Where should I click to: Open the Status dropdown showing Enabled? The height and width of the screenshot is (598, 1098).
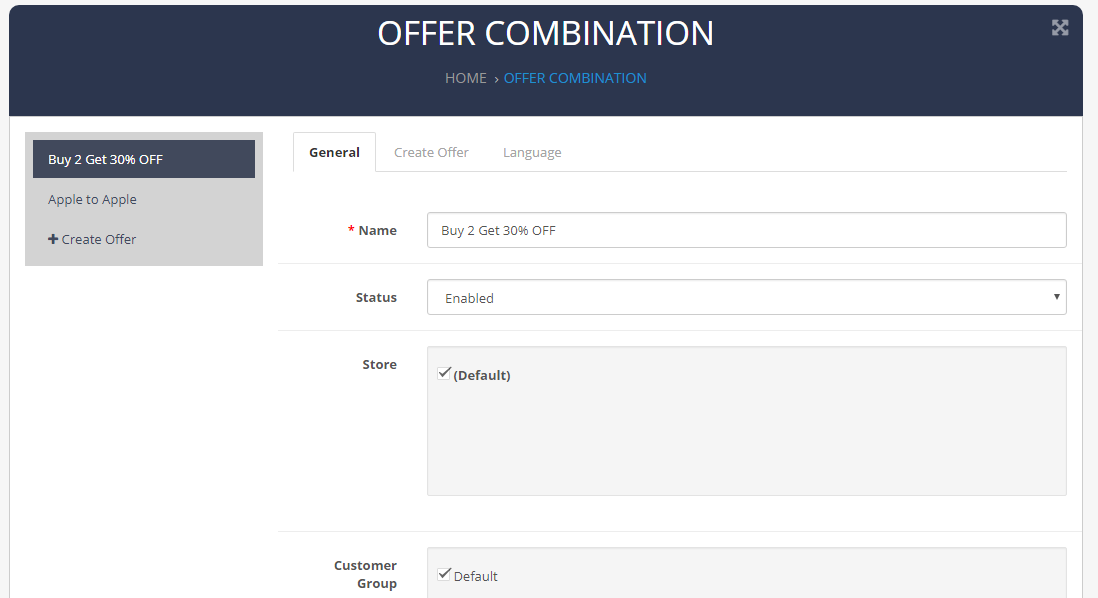(746, 298)
